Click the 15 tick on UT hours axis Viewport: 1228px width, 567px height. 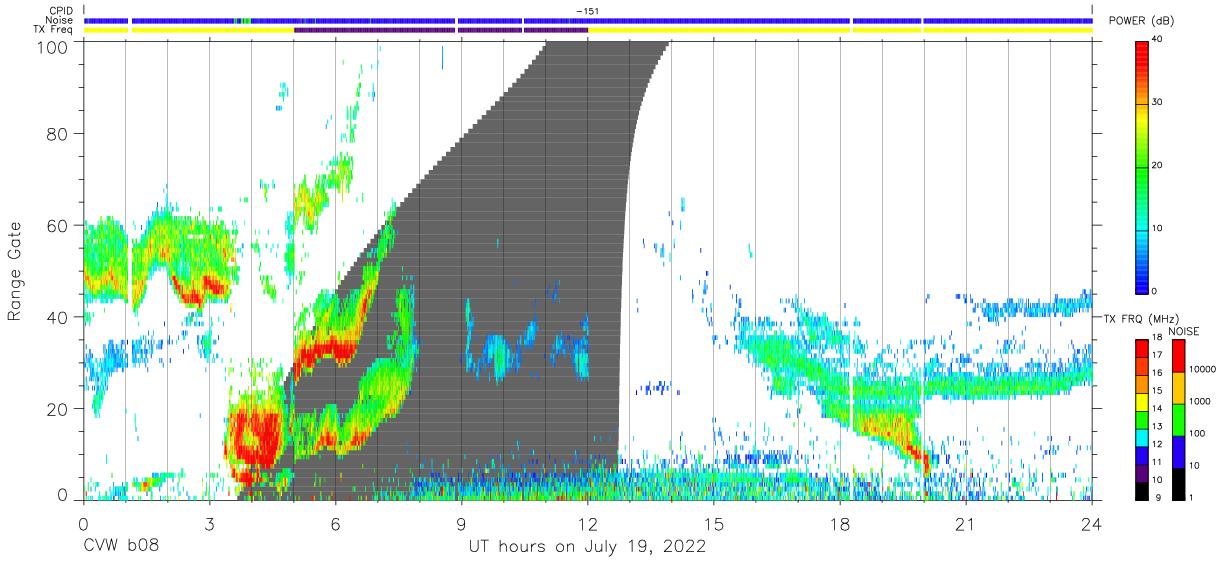tap(714, 524)
